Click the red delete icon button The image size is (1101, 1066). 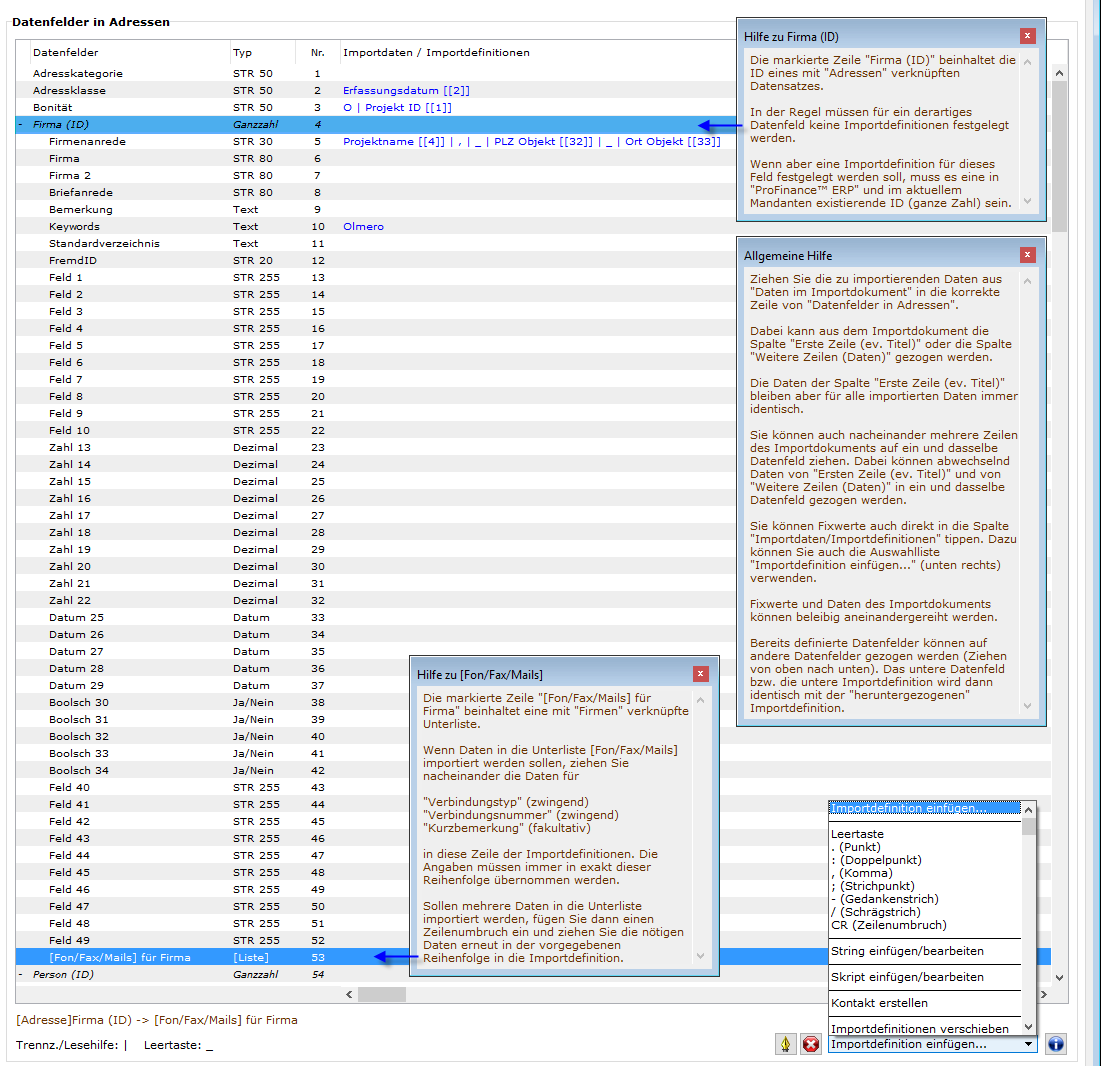pos(811,1044)
